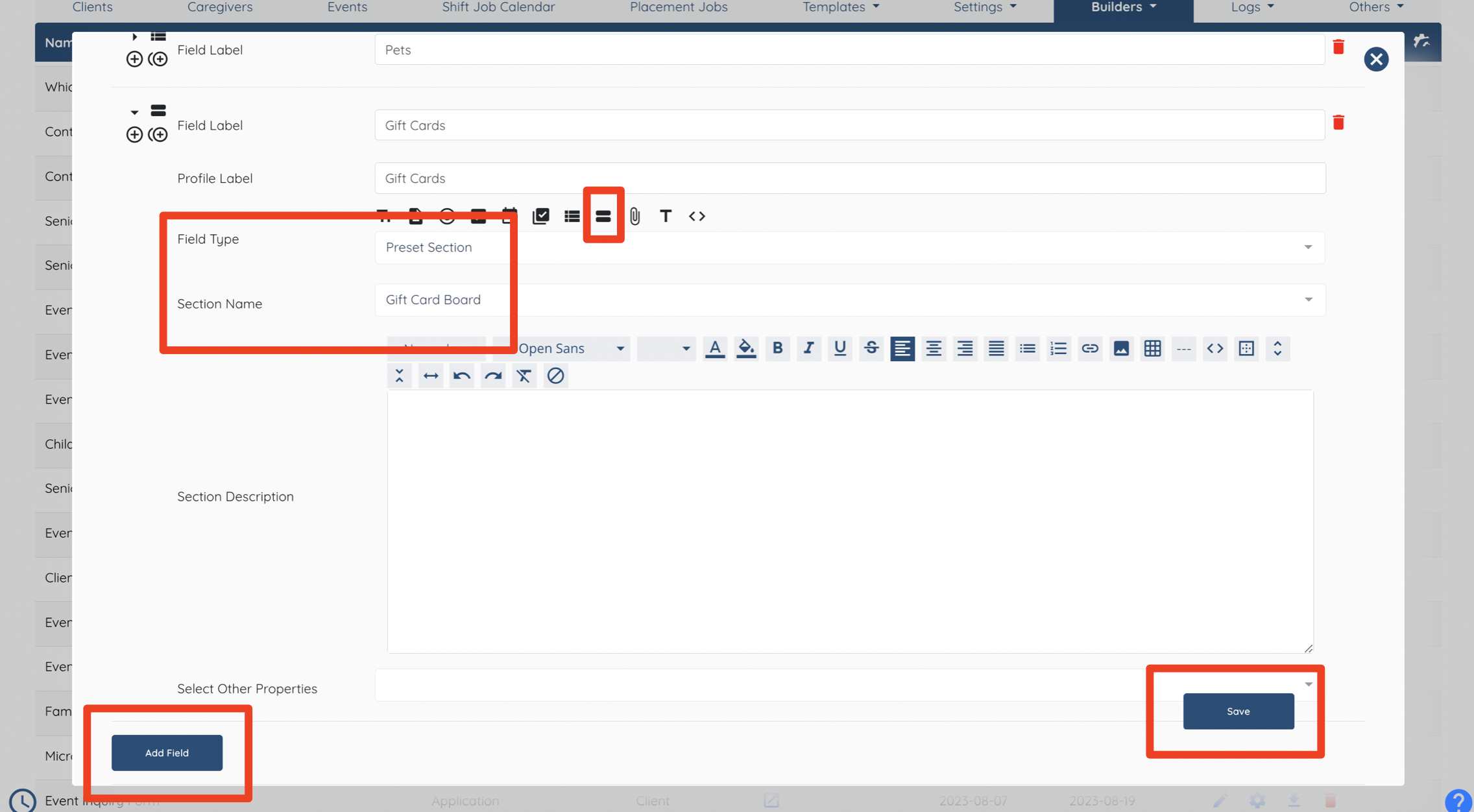
Task: Toggle bold formatting in editor
Action: pyautogui.click(x=777, y=348)
